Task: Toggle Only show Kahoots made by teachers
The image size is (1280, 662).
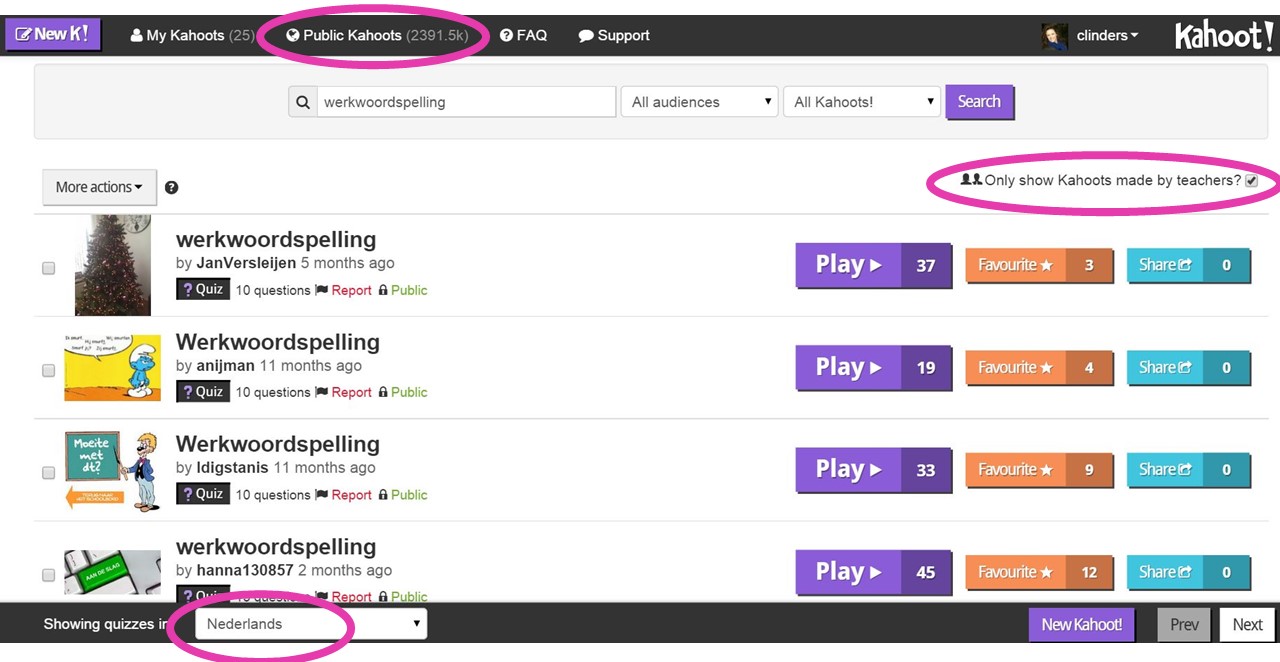Action: [x=1251, y=181]
